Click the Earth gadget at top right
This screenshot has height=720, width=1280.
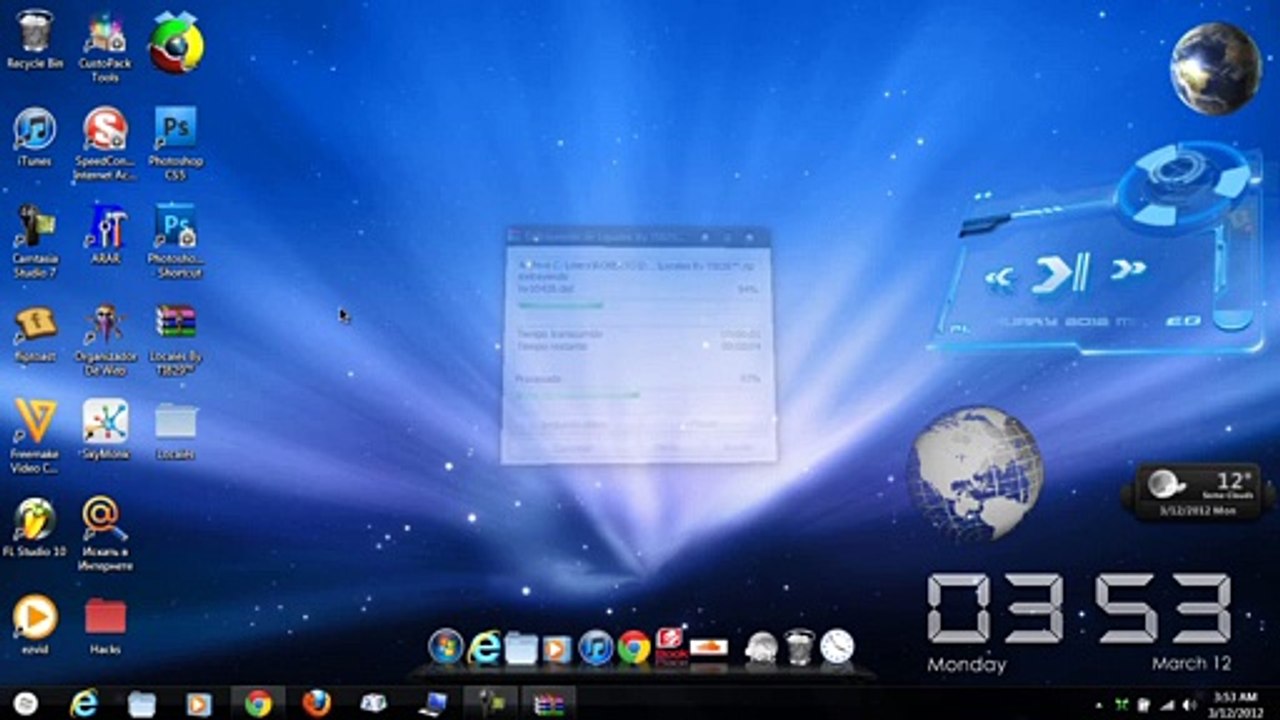(1215, 68)
